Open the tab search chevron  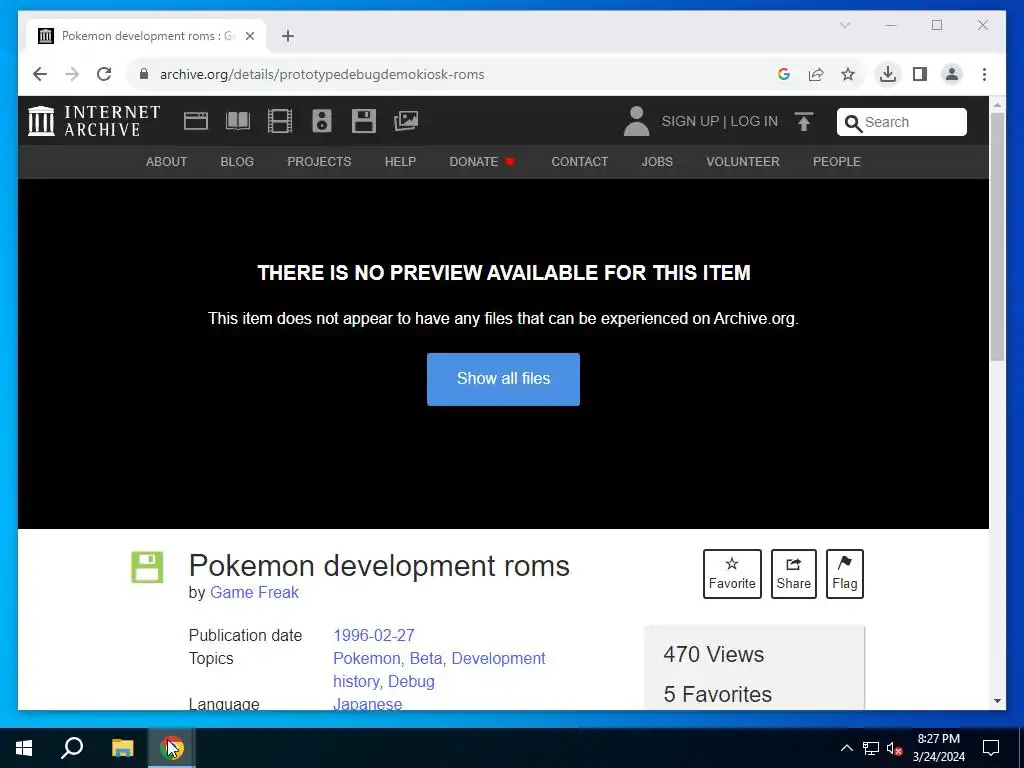pyautogui.click(x=844, y=25)
